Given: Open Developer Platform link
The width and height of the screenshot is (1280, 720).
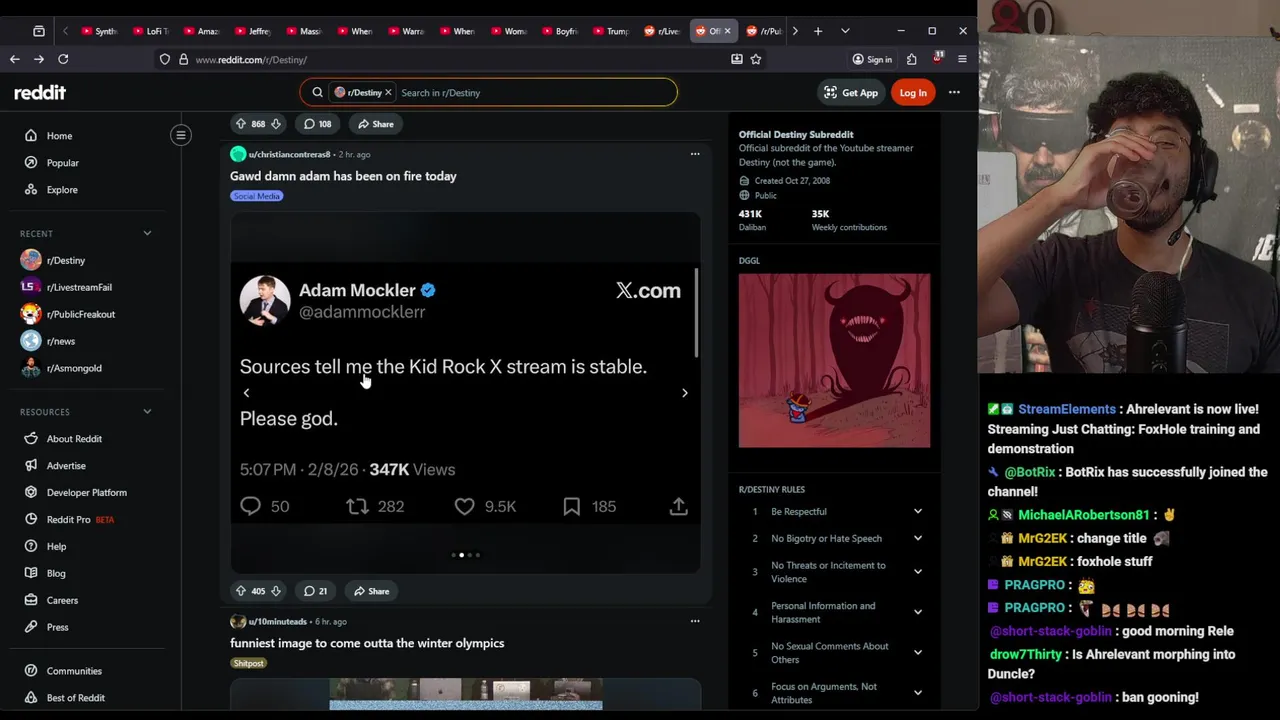Looking at the screenshot, I should pos(87,493).
